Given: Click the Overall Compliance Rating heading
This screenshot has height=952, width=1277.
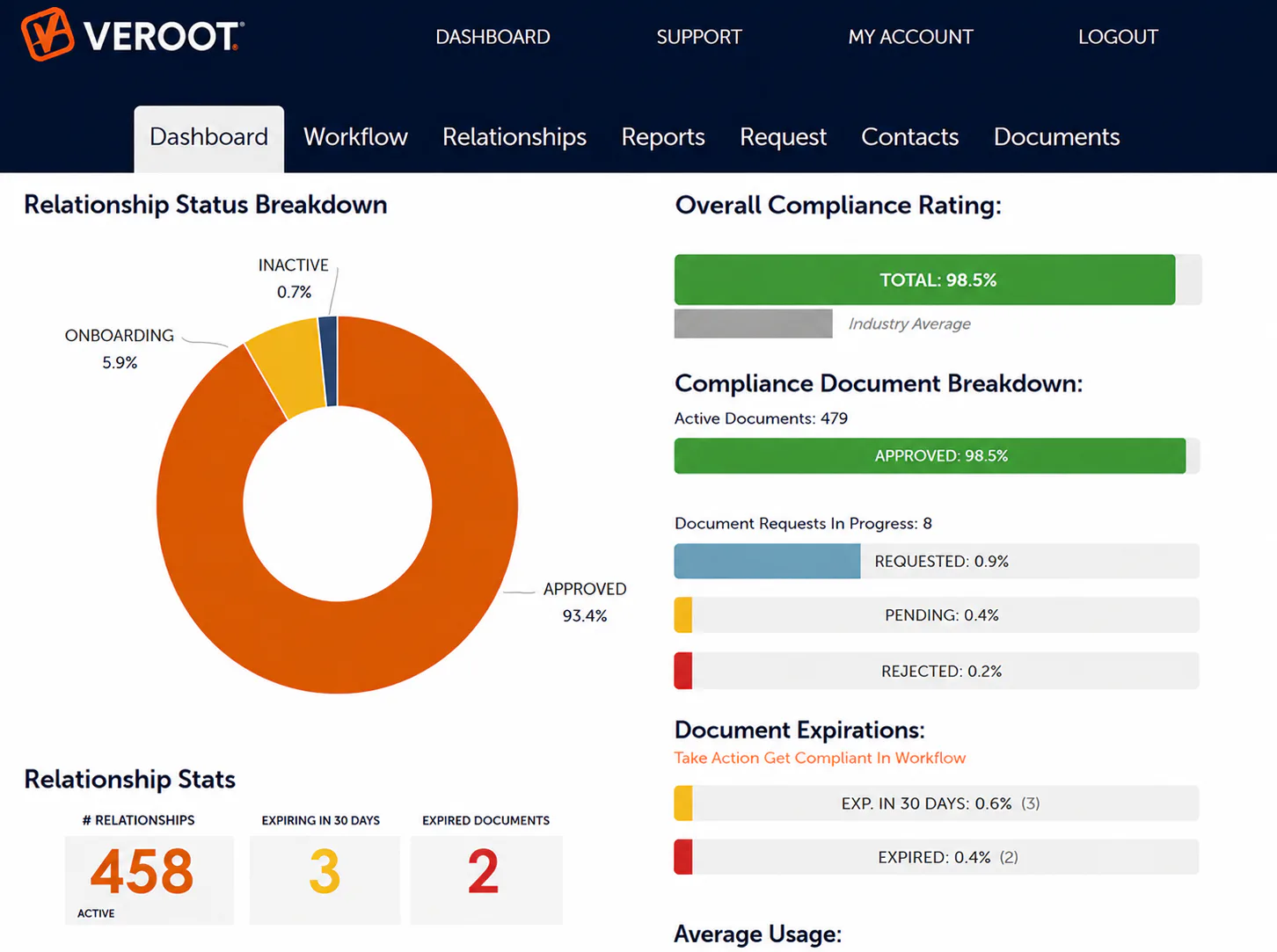Looking at the screenshot, I should pyautogui.click(x=838, y=206).
